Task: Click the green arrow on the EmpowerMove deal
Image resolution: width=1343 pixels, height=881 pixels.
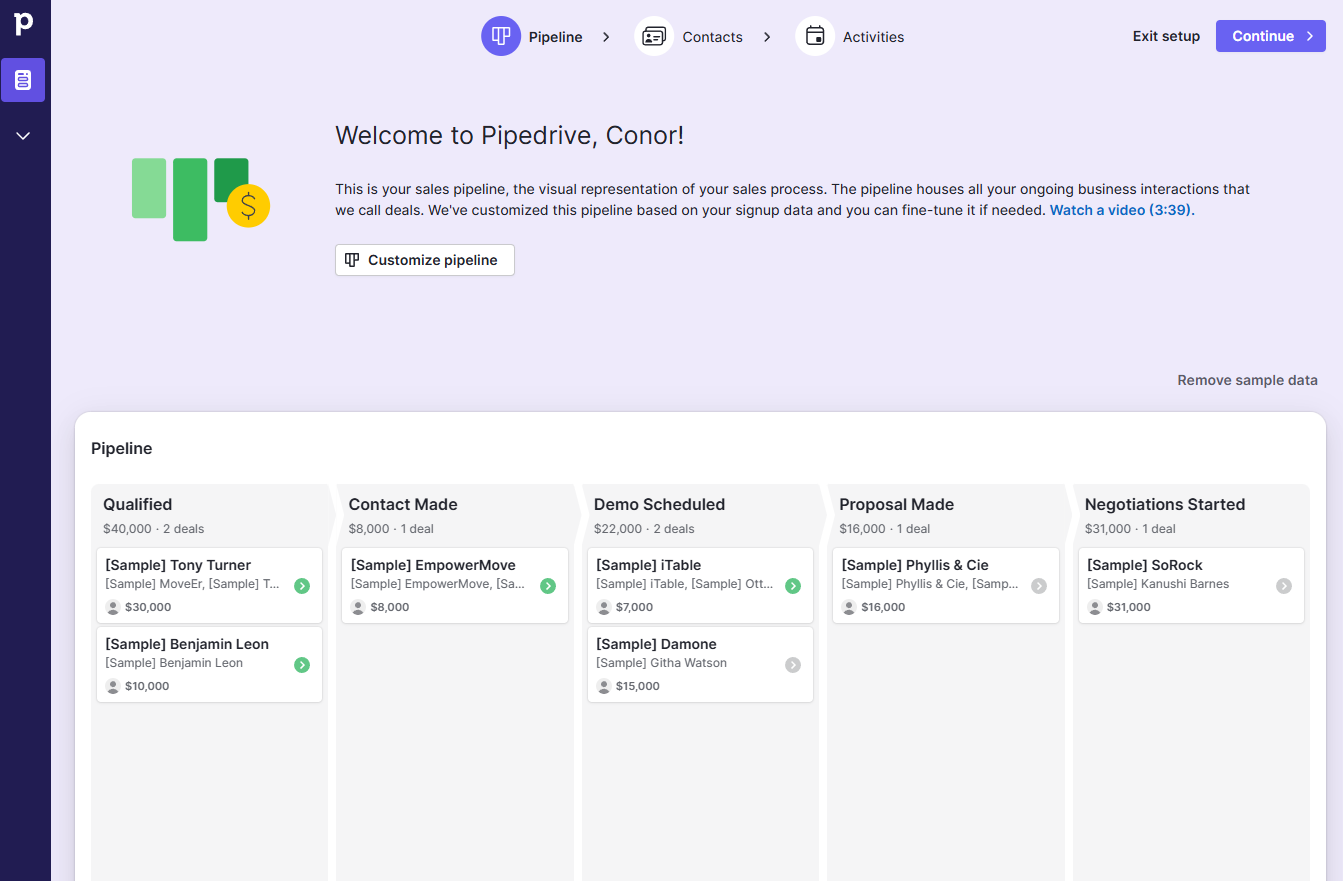Action: pos(548,586)
